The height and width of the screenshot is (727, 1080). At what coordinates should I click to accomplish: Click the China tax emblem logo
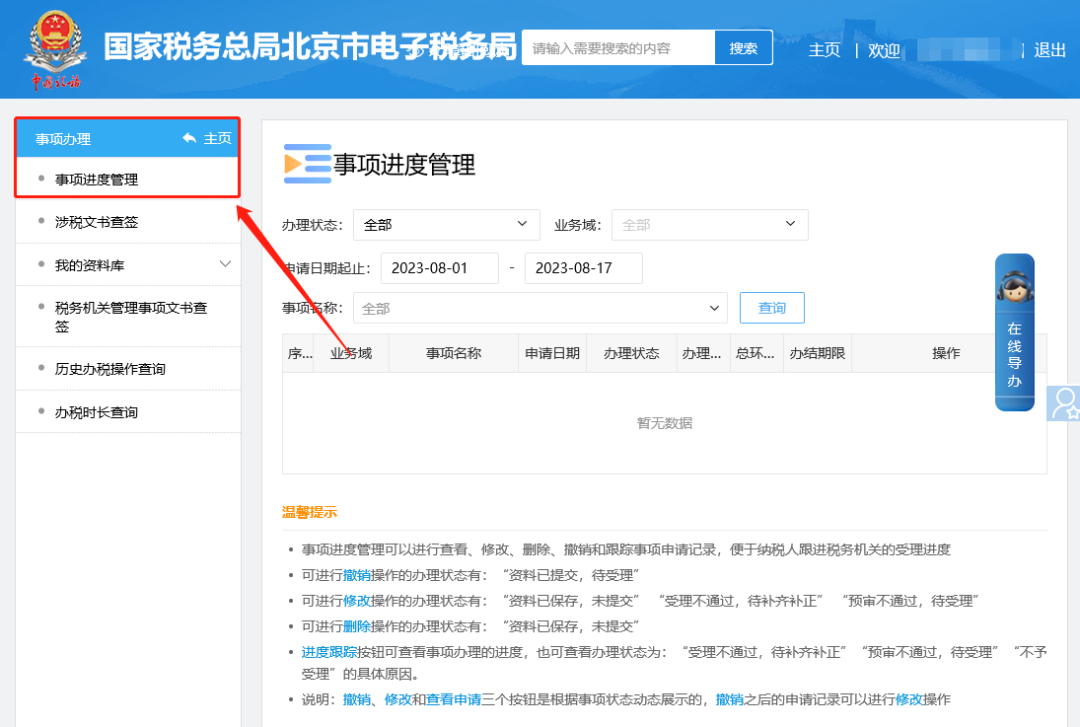point(55,50)
